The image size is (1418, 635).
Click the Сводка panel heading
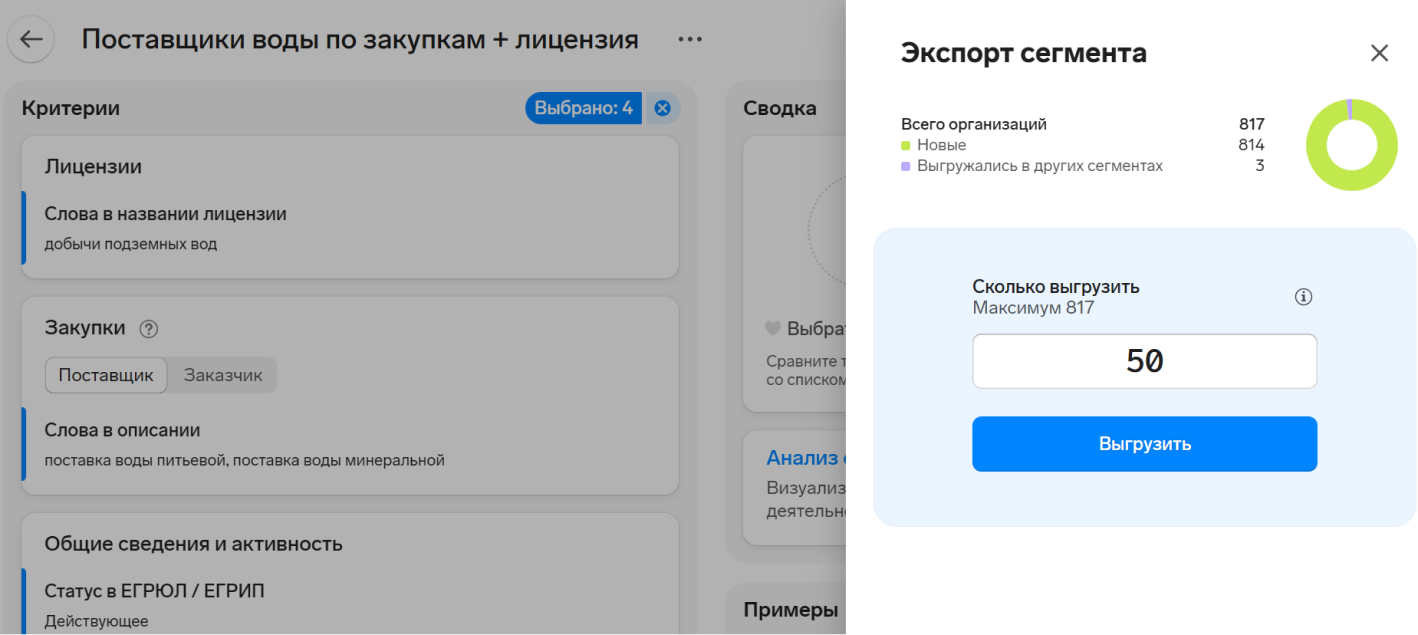tap(780, 108)
